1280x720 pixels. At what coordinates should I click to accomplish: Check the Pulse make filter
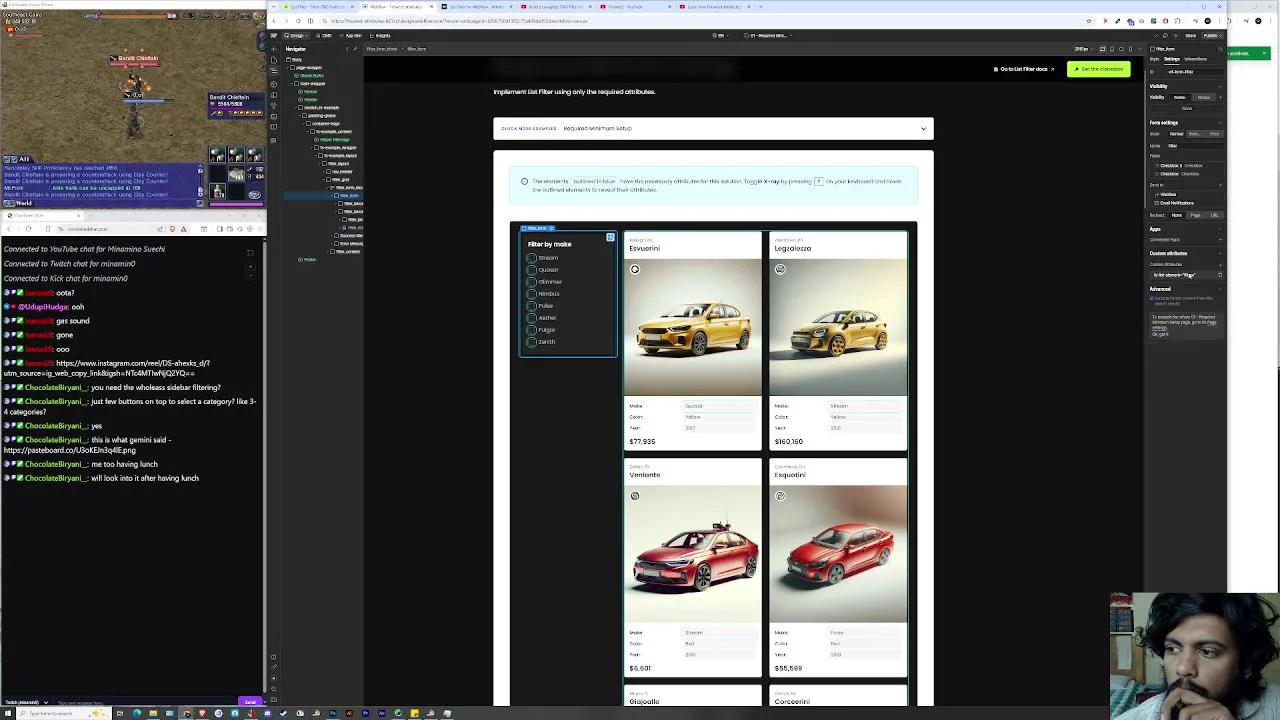click(x=531, y=306)
